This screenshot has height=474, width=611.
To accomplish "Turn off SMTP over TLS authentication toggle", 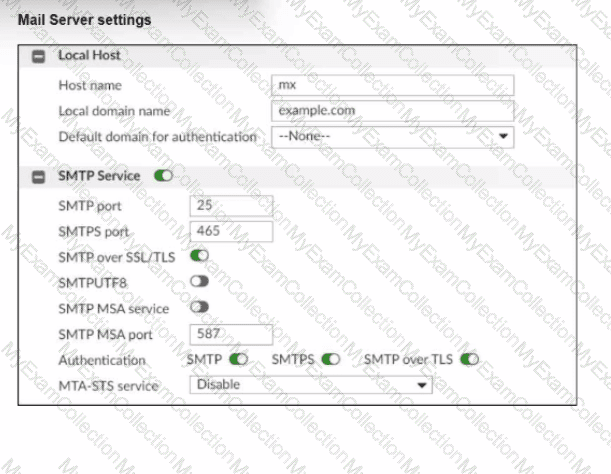I will tap(470, 359).
